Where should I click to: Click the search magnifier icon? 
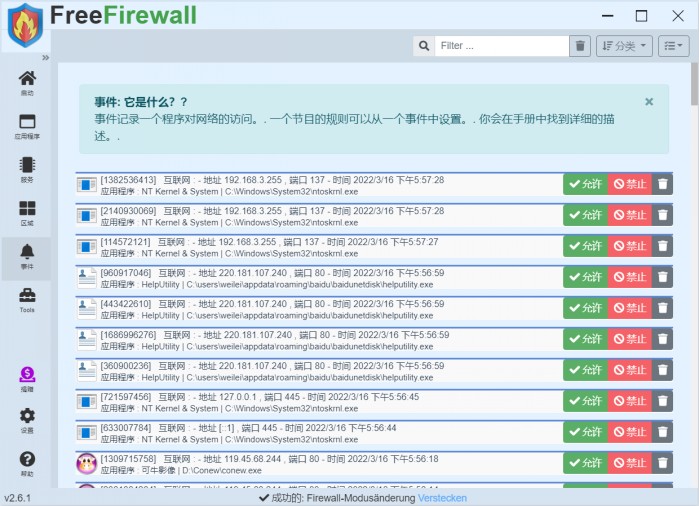pyautogui.click(x=424, y=45)
